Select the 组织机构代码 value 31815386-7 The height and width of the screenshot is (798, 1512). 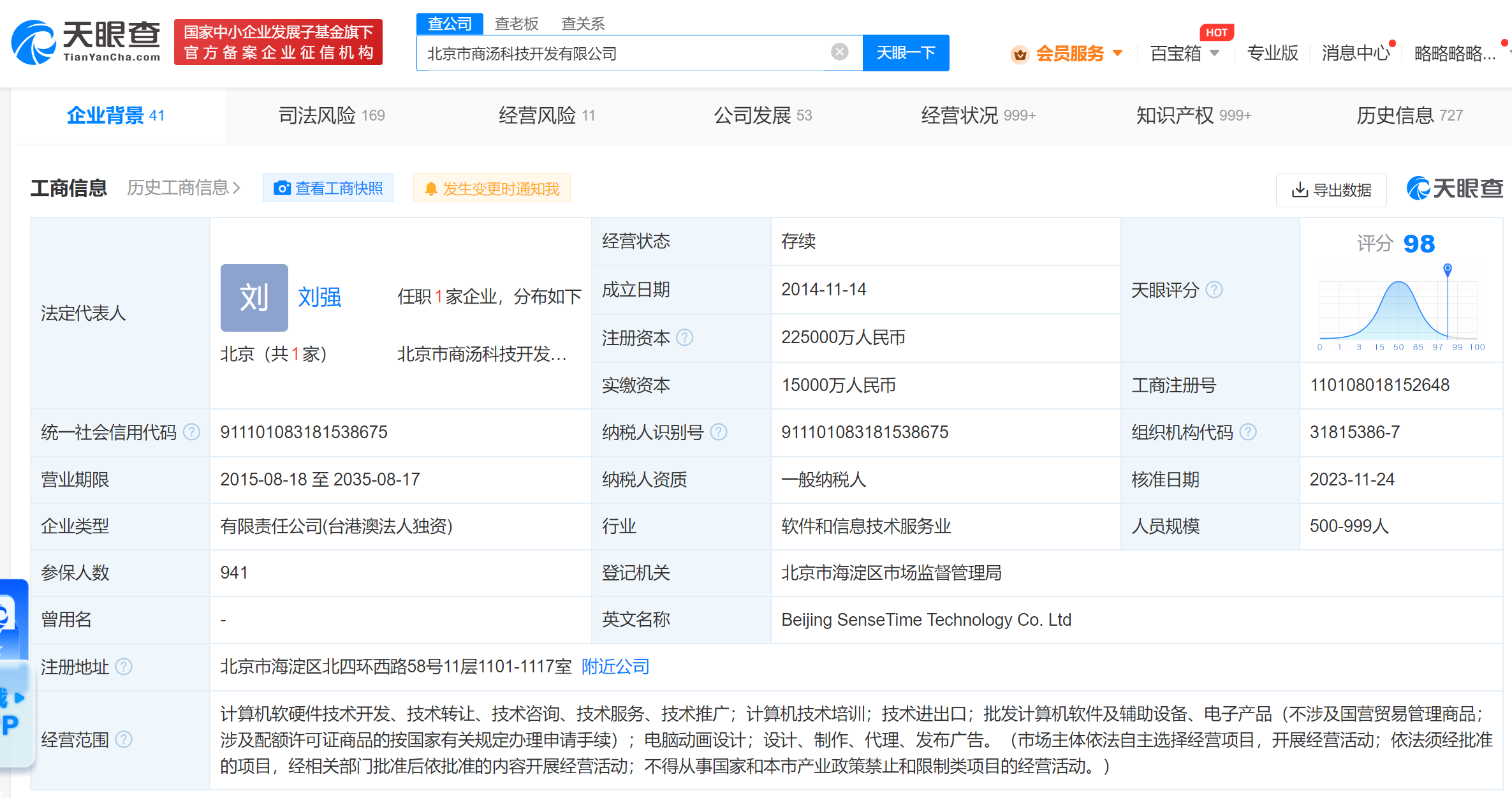point(1354,432)
